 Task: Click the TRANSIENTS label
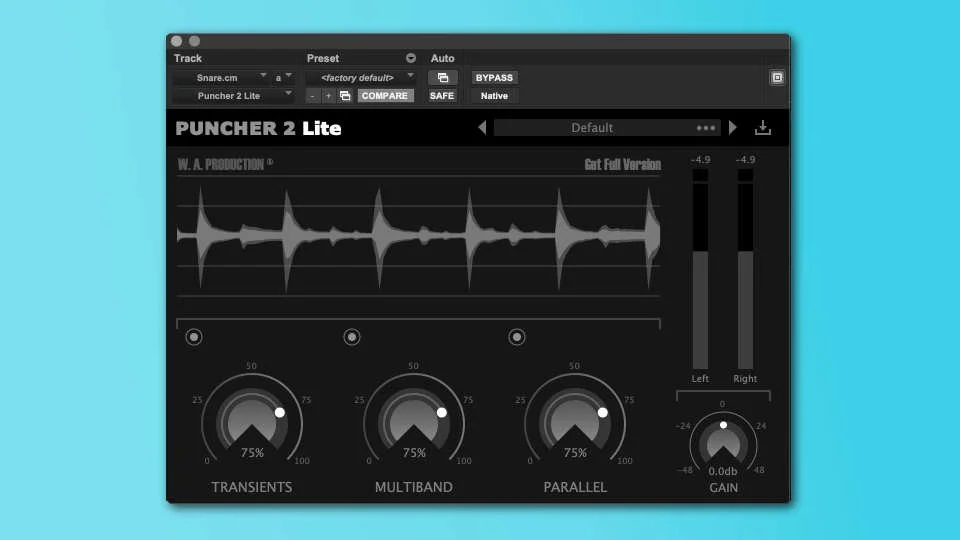[252, 487]
